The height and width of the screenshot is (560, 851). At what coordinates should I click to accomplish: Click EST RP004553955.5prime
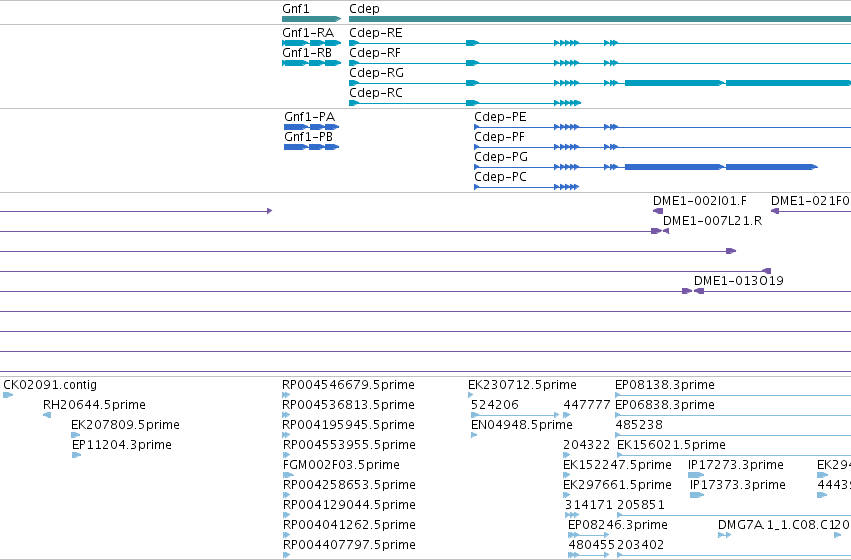point(349,446)
